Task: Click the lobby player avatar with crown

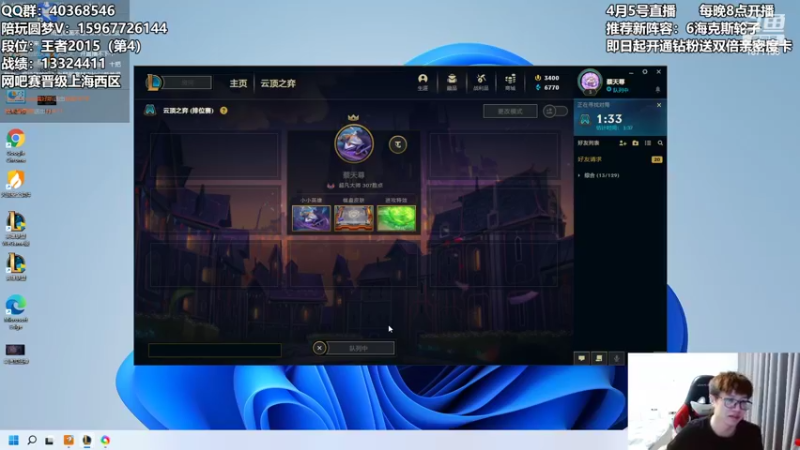Action: pyautogui.click(x=354, y=143)
